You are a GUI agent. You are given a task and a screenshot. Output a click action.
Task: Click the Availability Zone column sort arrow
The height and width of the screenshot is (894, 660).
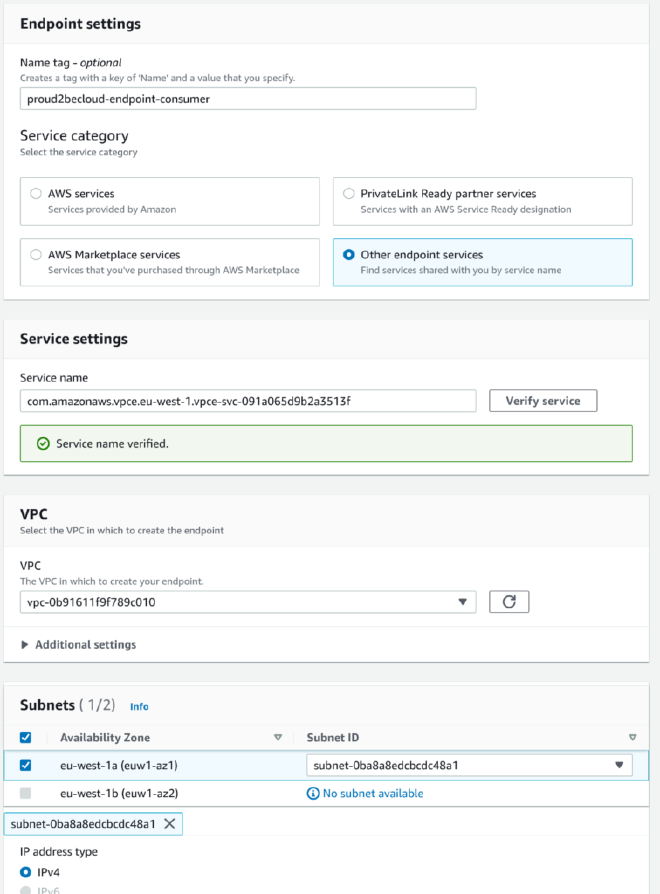click(x=279, y=737)
